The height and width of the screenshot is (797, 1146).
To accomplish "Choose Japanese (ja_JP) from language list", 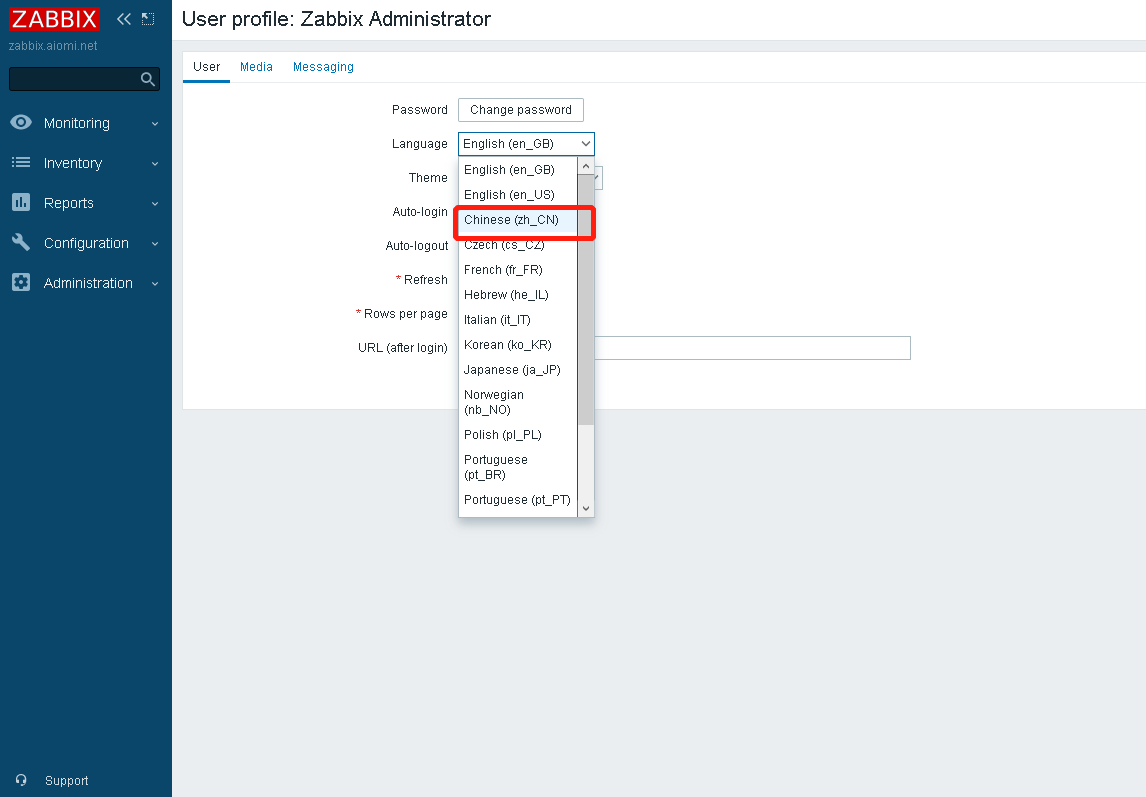I will [512, 370].
